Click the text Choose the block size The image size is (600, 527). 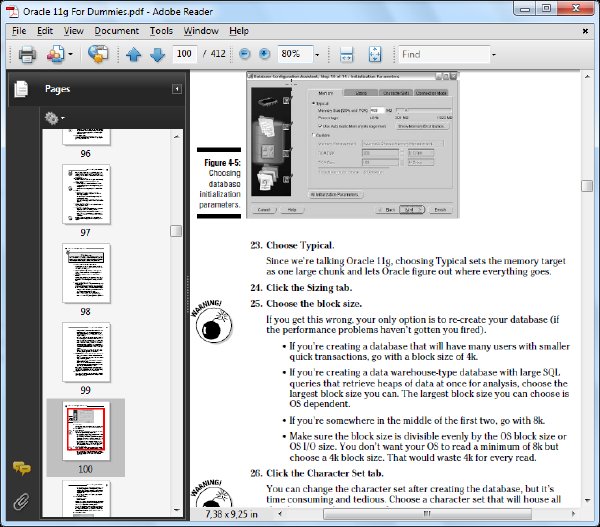click(314, 304)
